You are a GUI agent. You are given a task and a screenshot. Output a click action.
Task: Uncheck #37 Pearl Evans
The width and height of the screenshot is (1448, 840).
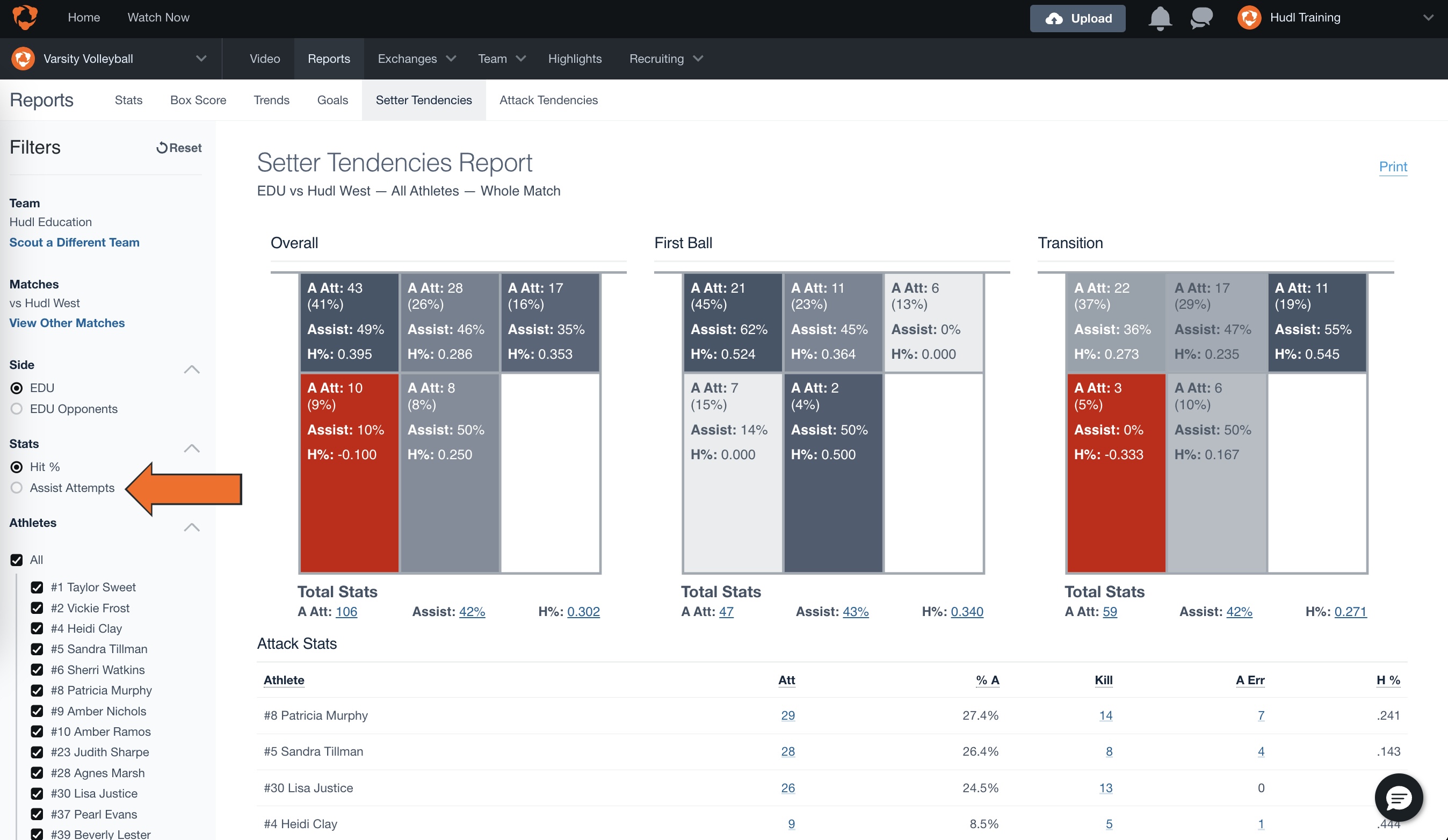pos(37,814)
